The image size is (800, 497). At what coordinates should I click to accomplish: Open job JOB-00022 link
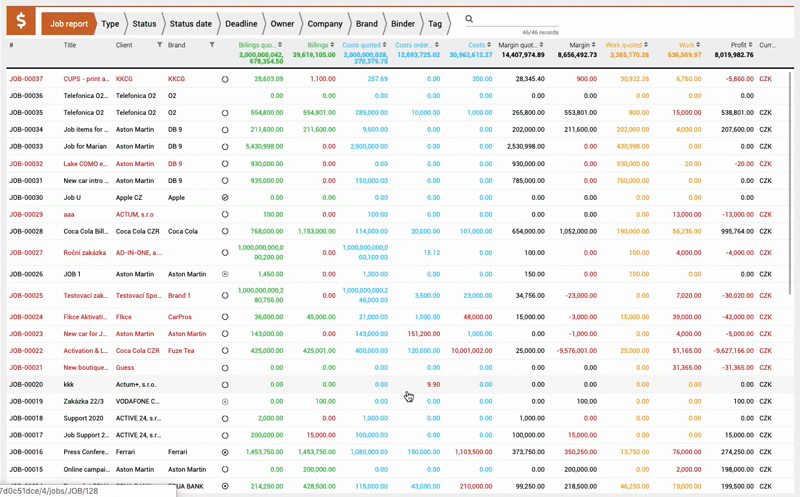pos(26,351)
